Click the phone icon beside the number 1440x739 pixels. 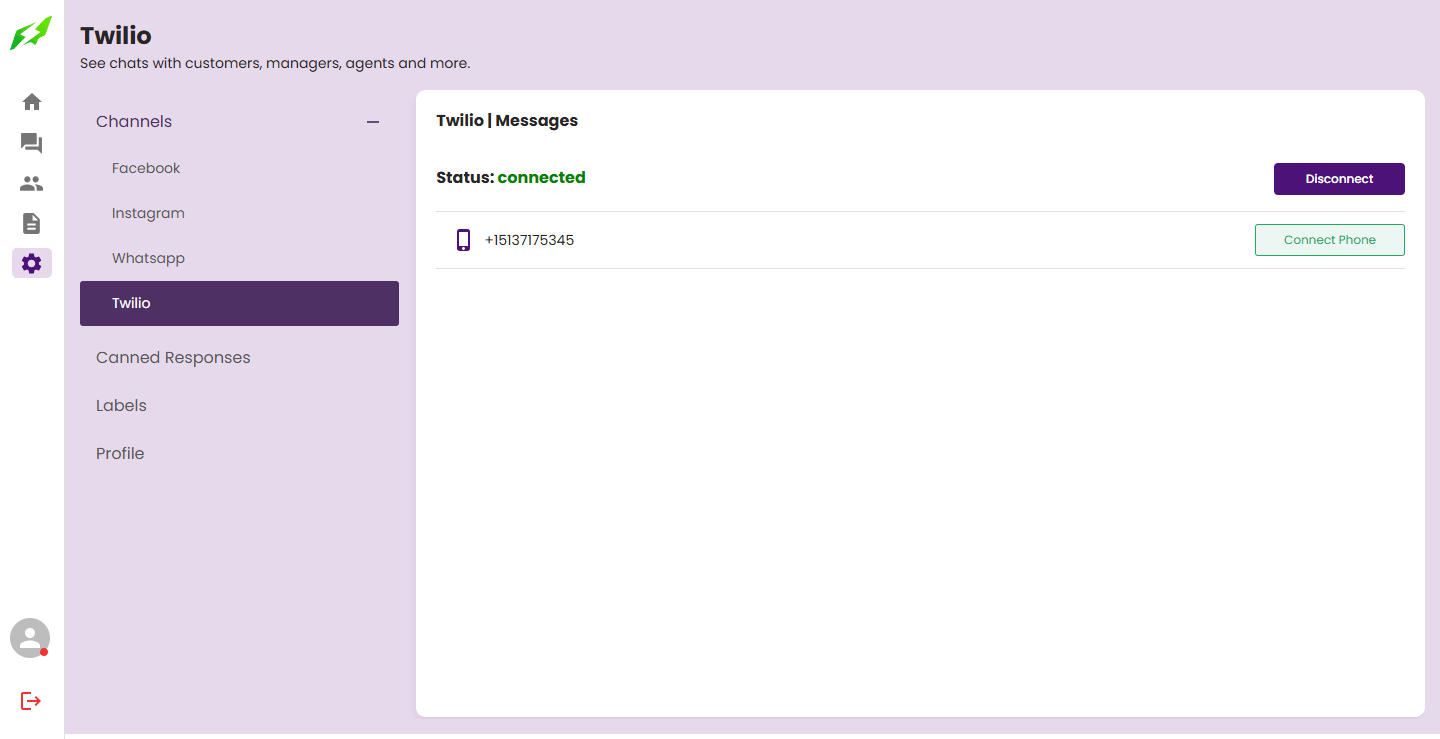pos(463,240)
